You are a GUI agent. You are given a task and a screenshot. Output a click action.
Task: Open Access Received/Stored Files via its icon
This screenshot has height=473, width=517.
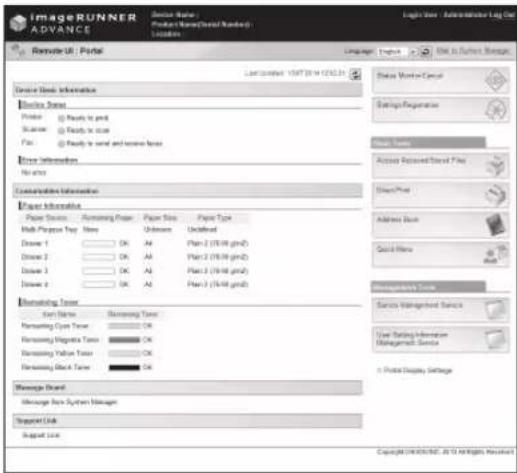coord(496,166)
